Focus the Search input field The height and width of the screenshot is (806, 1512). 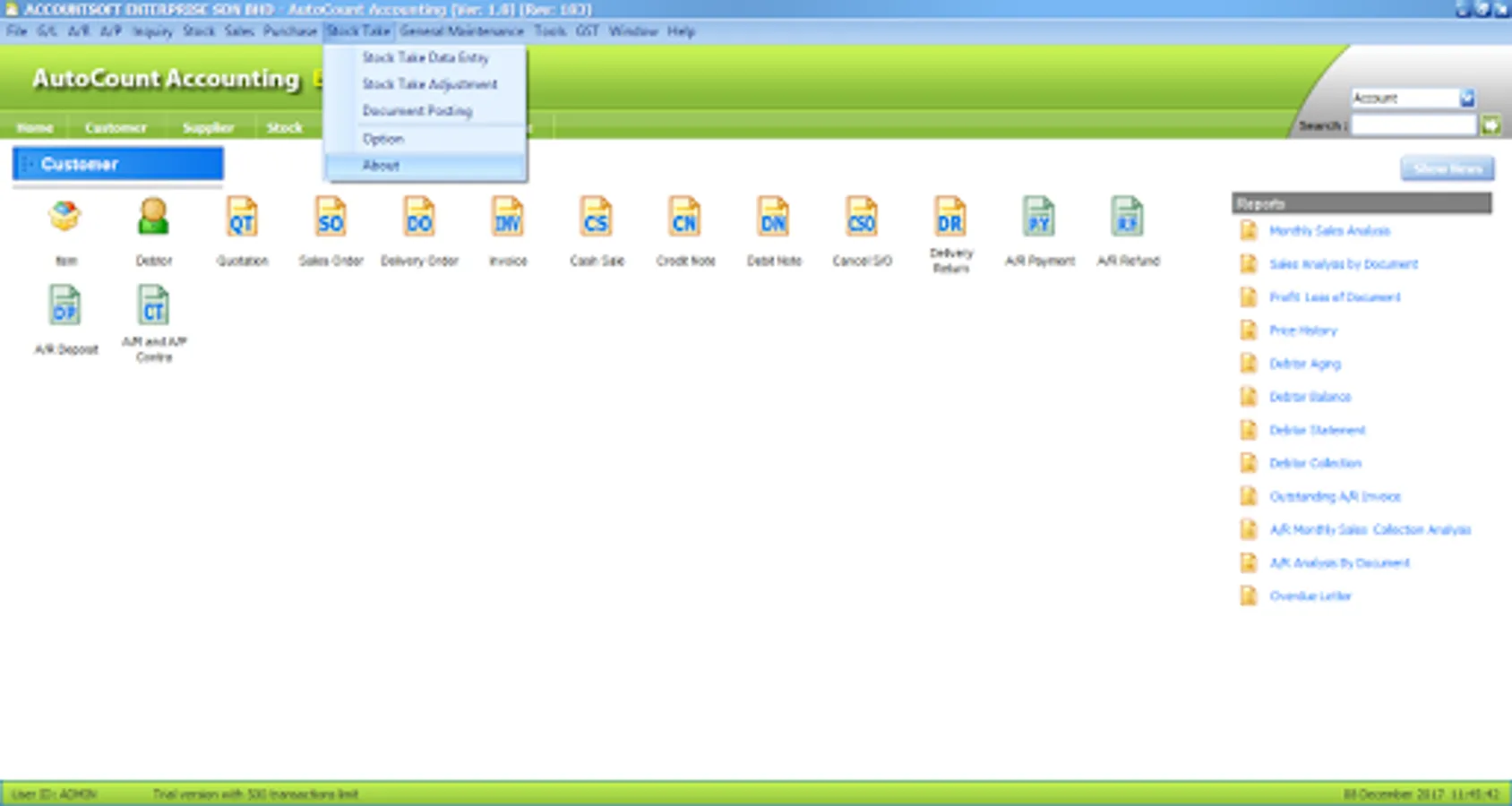[x=1413, y=125]
